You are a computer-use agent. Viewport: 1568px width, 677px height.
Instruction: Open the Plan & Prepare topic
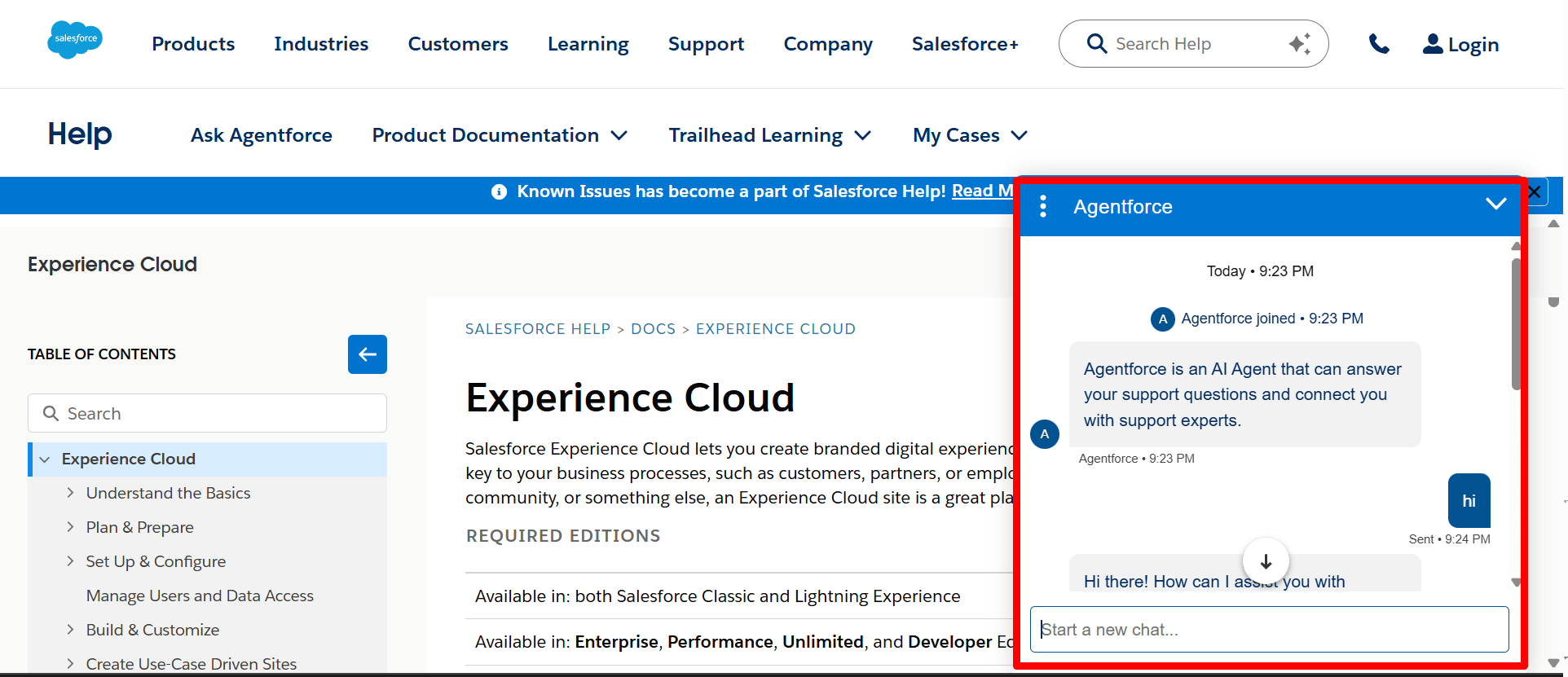coord(140,527)
